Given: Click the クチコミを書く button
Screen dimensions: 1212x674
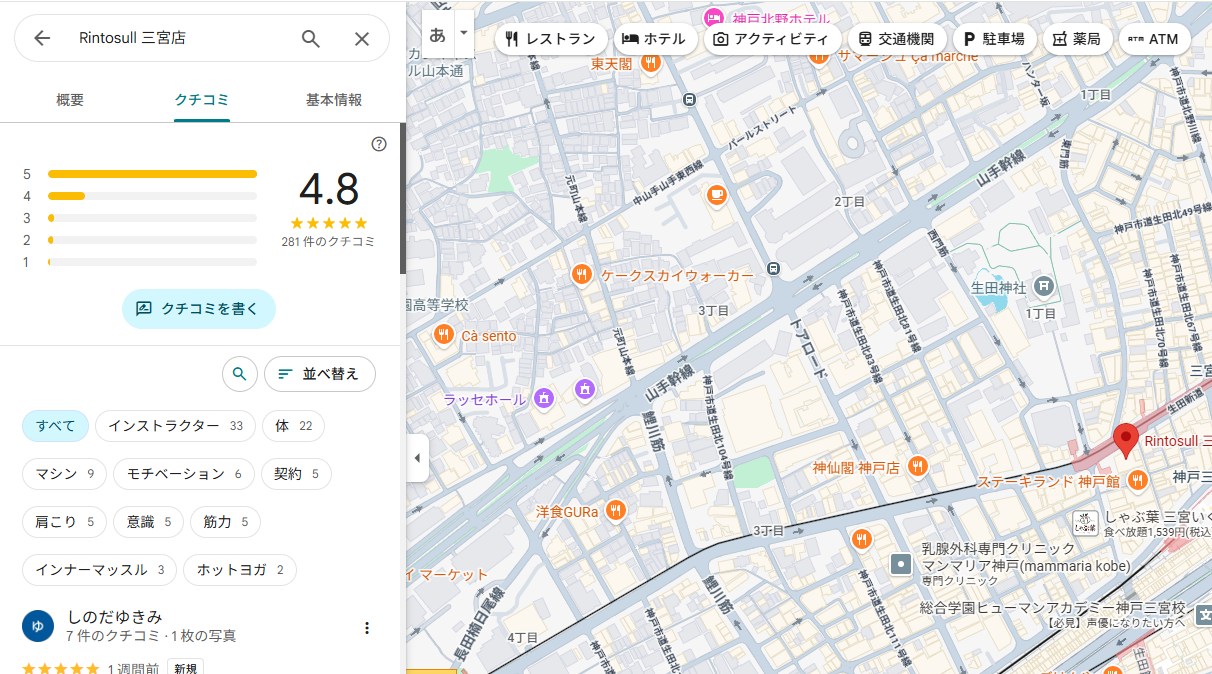Looking at the screenshot, I should click(198, 309).
